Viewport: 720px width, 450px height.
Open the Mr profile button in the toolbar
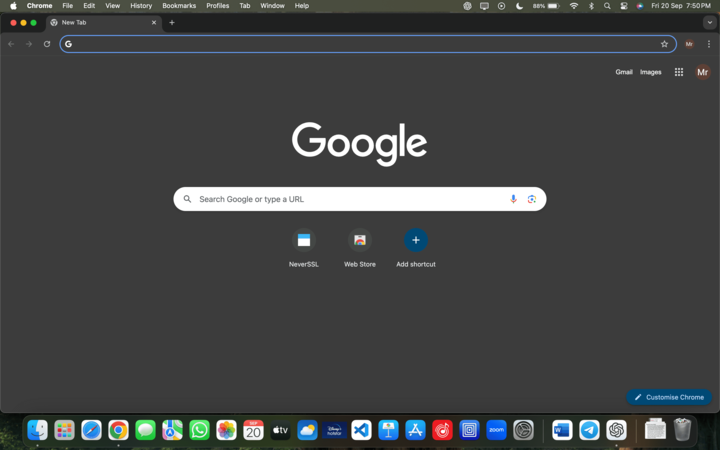pyautogui.click(x=689, y=44)
